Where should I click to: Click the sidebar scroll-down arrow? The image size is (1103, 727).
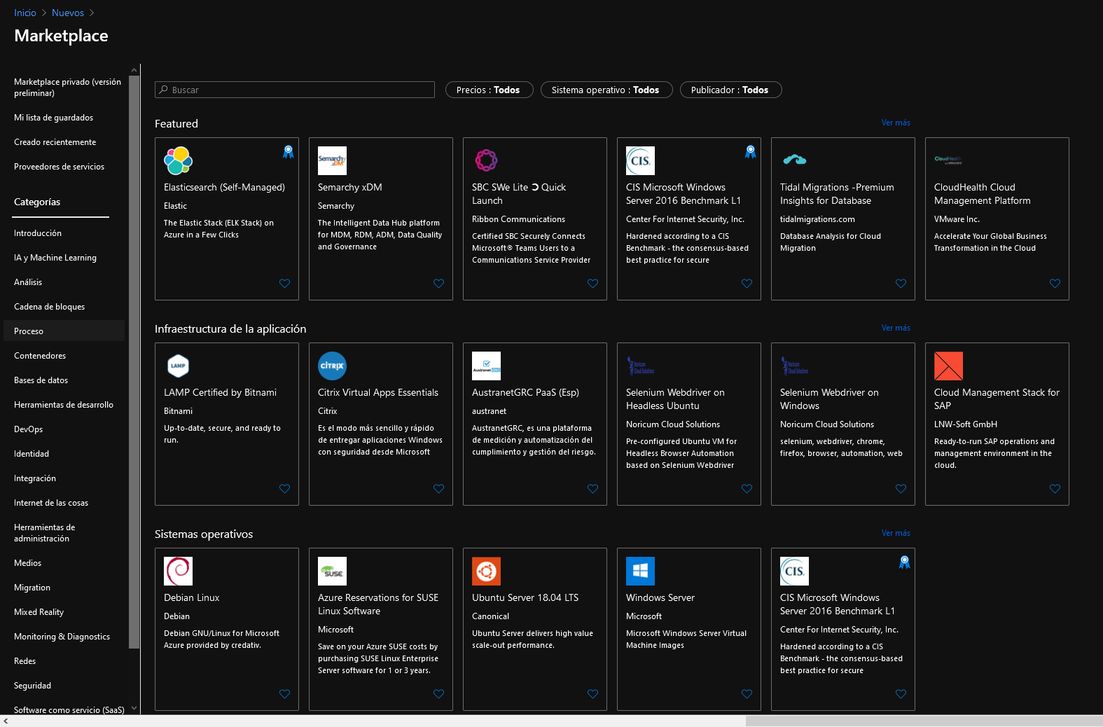(134, 709)
